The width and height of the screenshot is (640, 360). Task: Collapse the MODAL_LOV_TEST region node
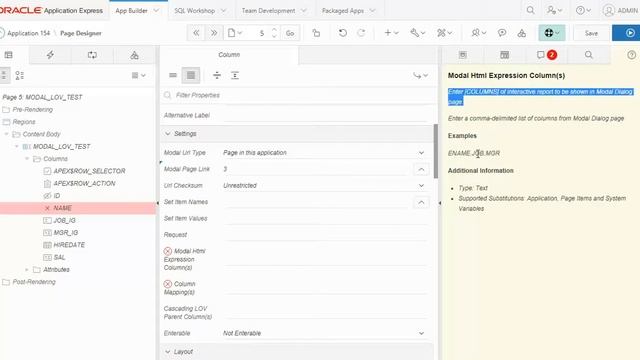pyautogui.click(x=17, y=146)
